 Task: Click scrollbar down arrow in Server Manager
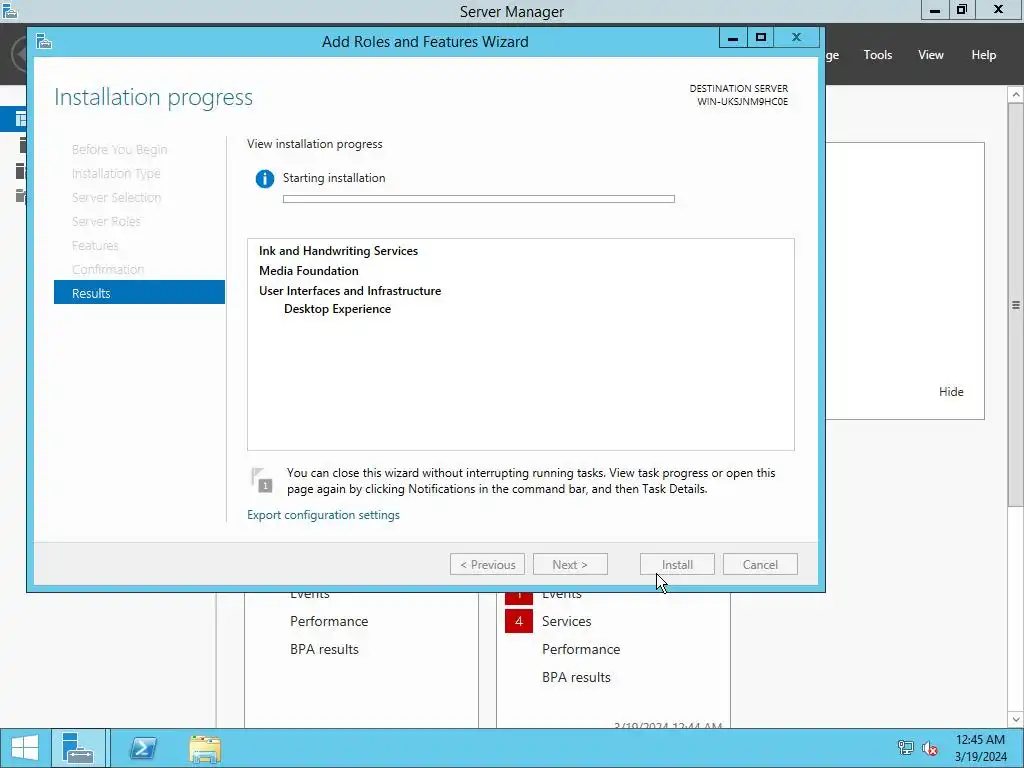pyautogui.click(x=1016, y=719)
